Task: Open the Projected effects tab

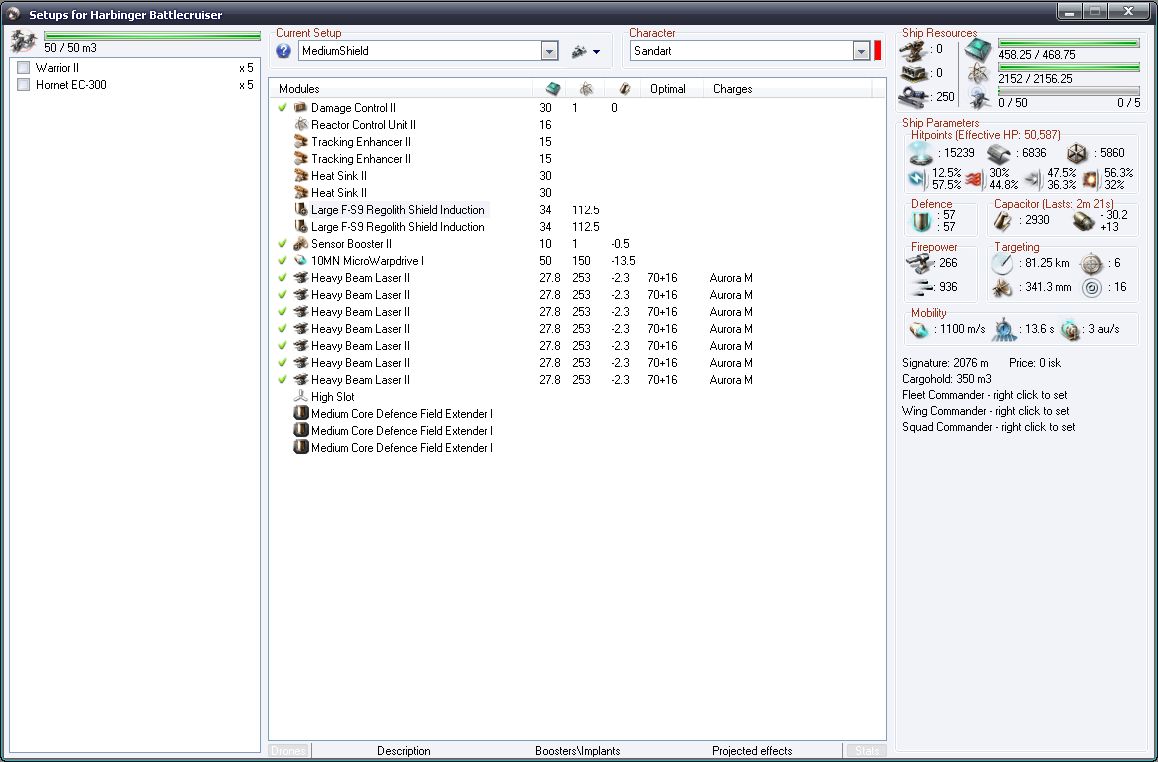Action: pos(752,751)
